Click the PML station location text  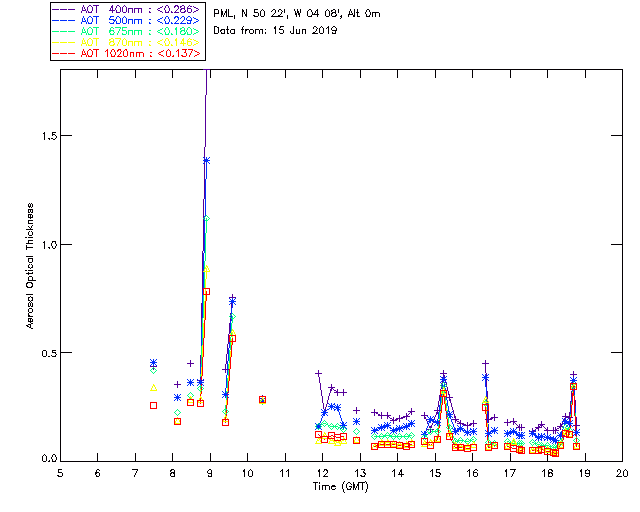point(297,13)
